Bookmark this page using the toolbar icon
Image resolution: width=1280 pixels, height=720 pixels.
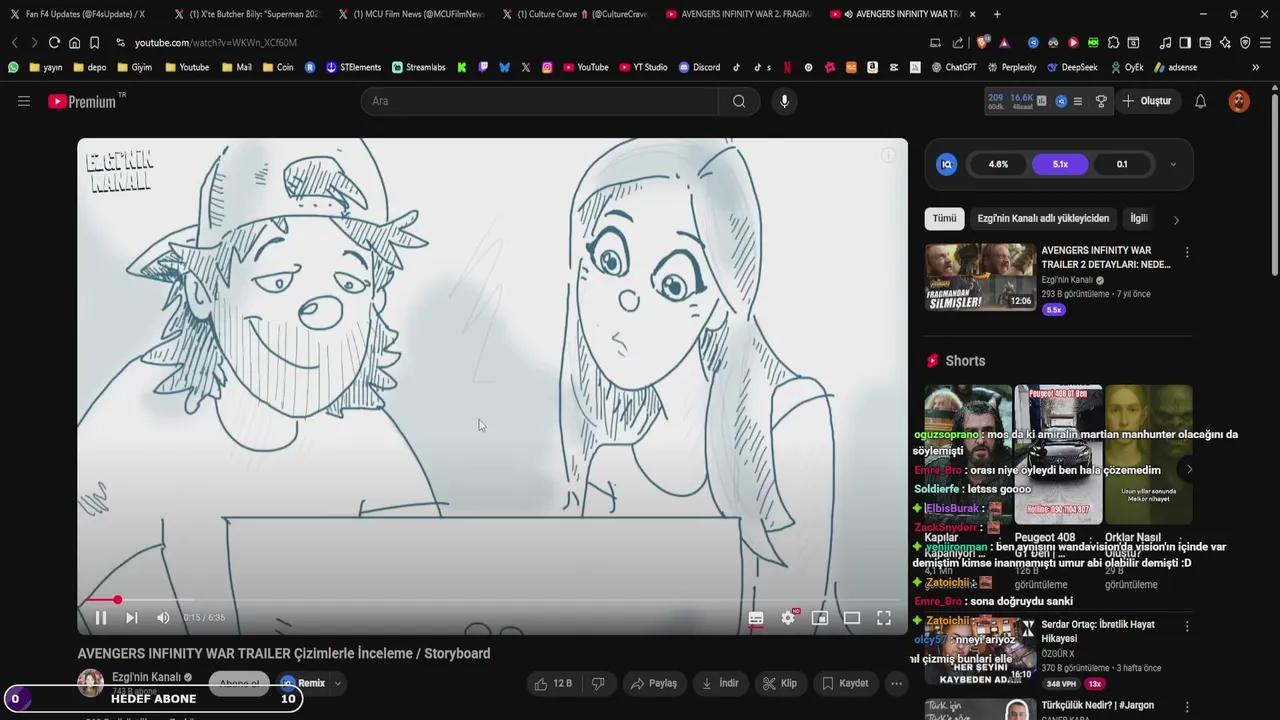[94, 43]
